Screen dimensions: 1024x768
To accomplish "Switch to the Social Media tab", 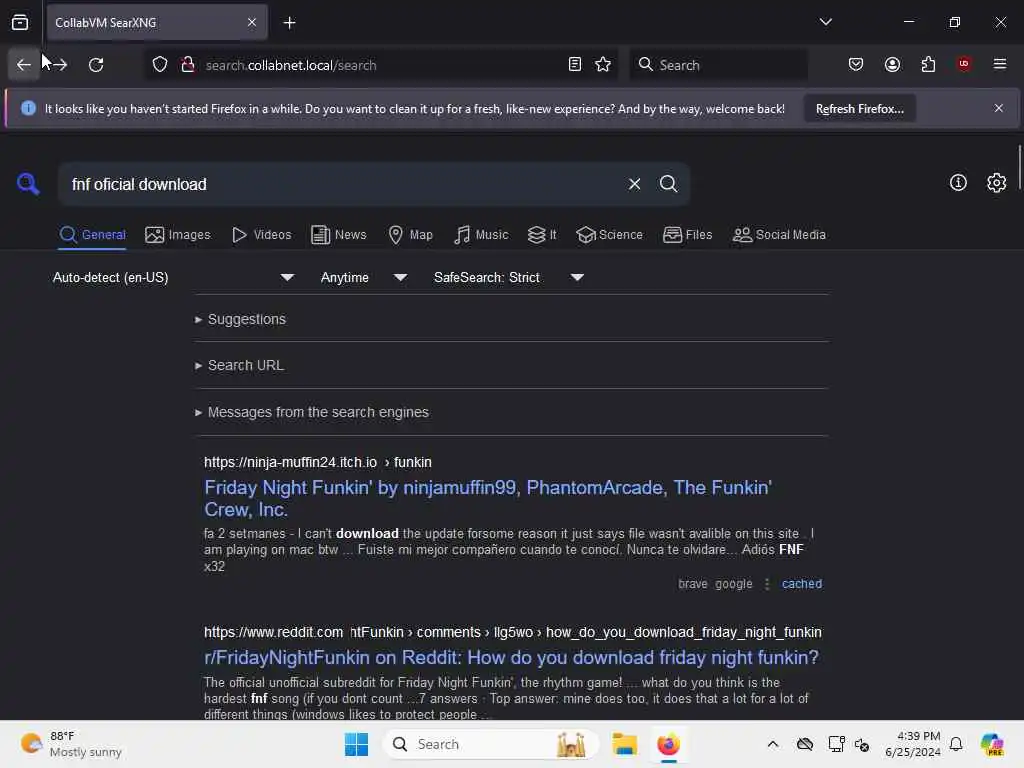I will point(778,235).
